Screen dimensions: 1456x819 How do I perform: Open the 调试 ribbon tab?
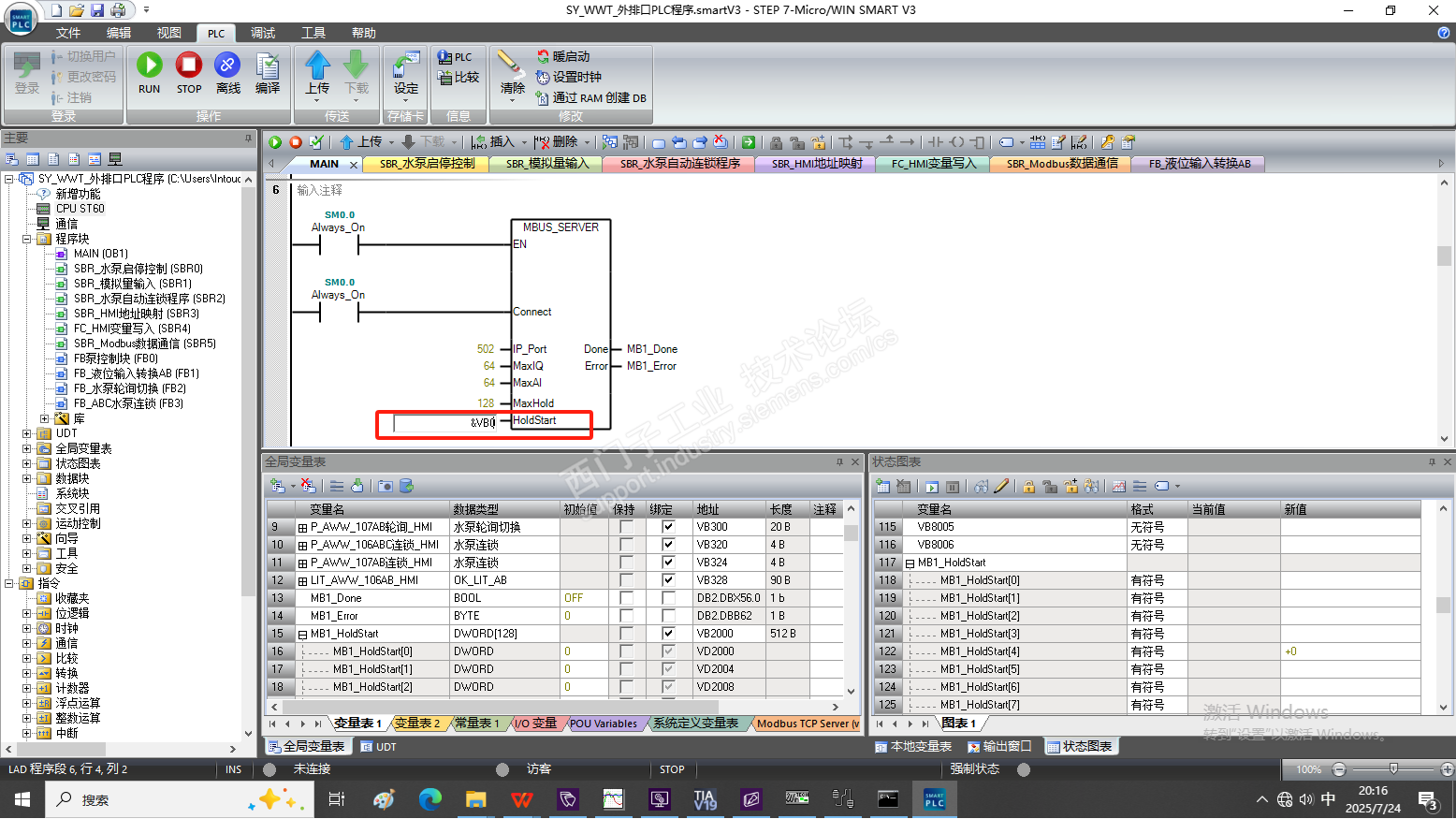click(263, 33)
